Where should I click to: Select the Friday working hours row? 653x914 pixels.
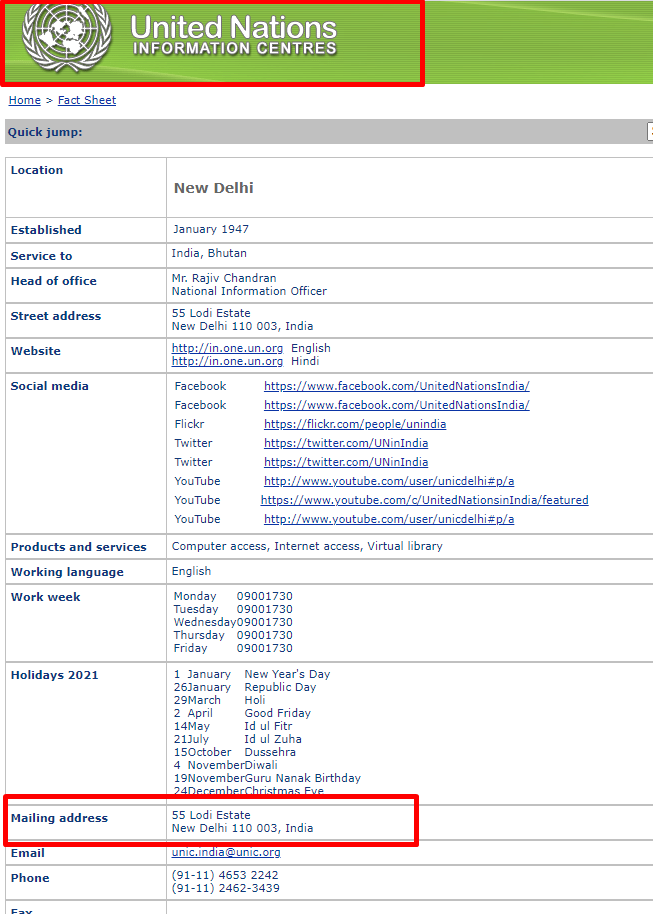pos(233,648)
